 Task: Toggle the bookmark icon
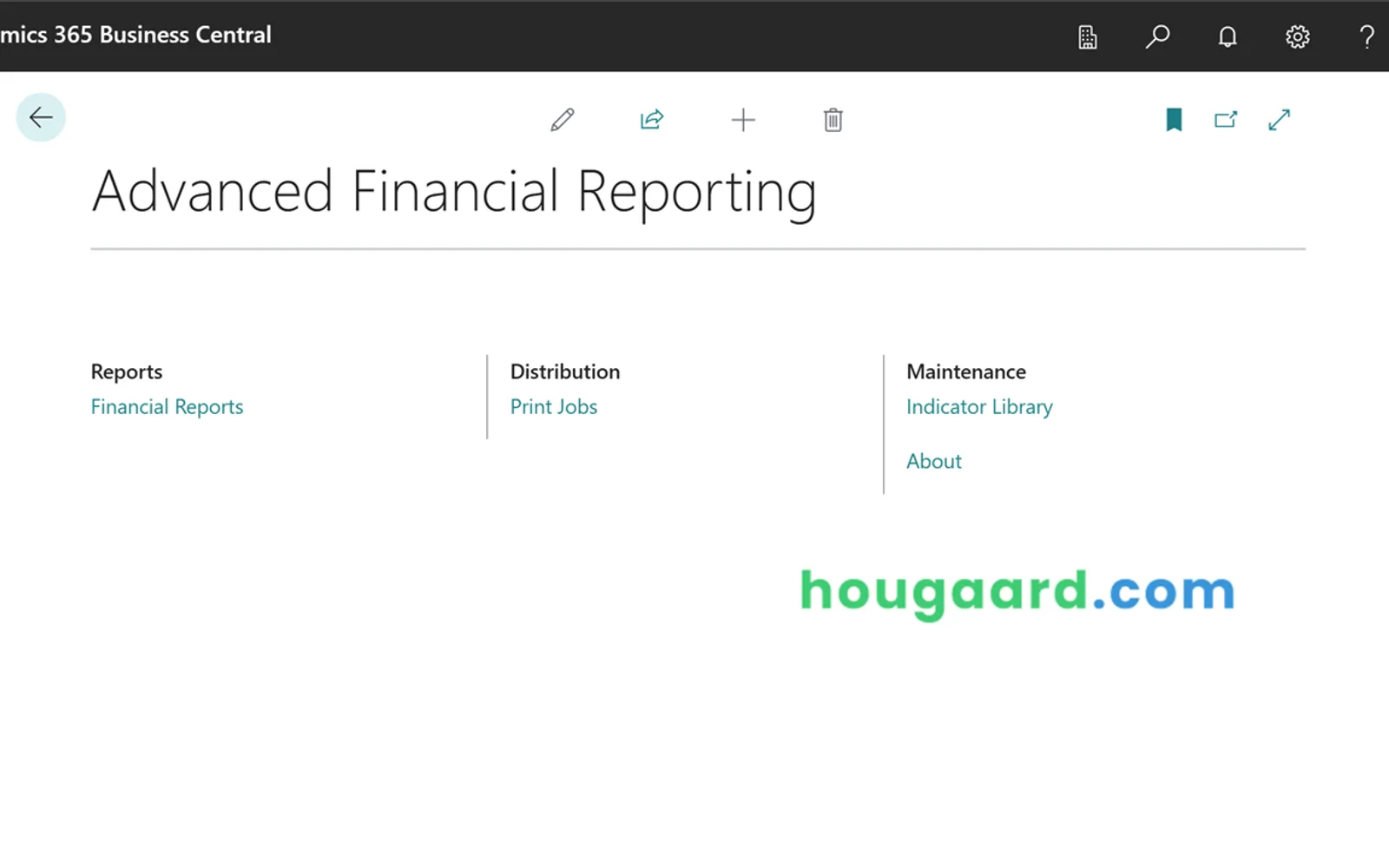coord(1174,120)
